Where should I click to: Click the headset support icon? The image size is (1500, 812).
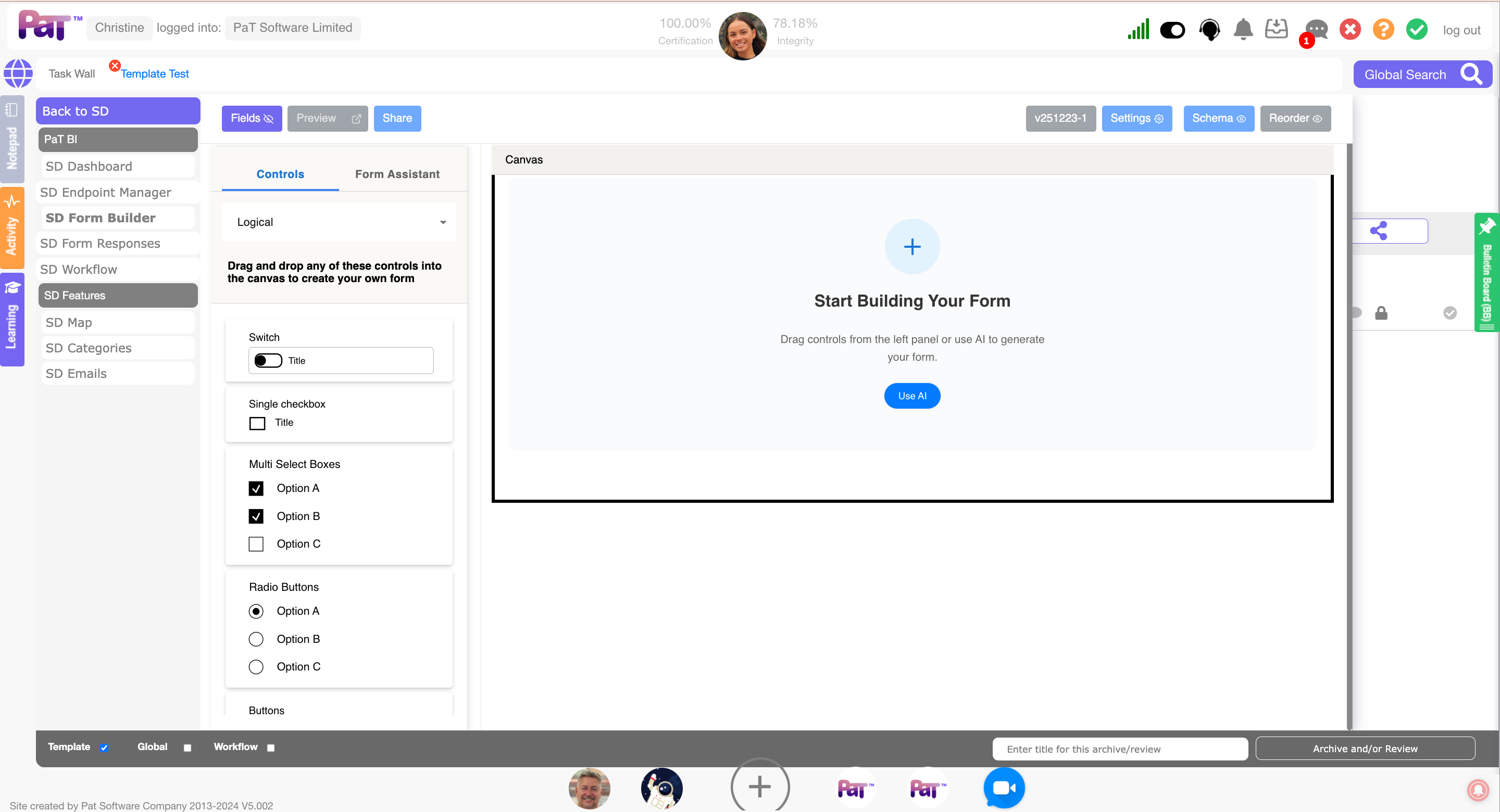click(x=1209, y=29)
